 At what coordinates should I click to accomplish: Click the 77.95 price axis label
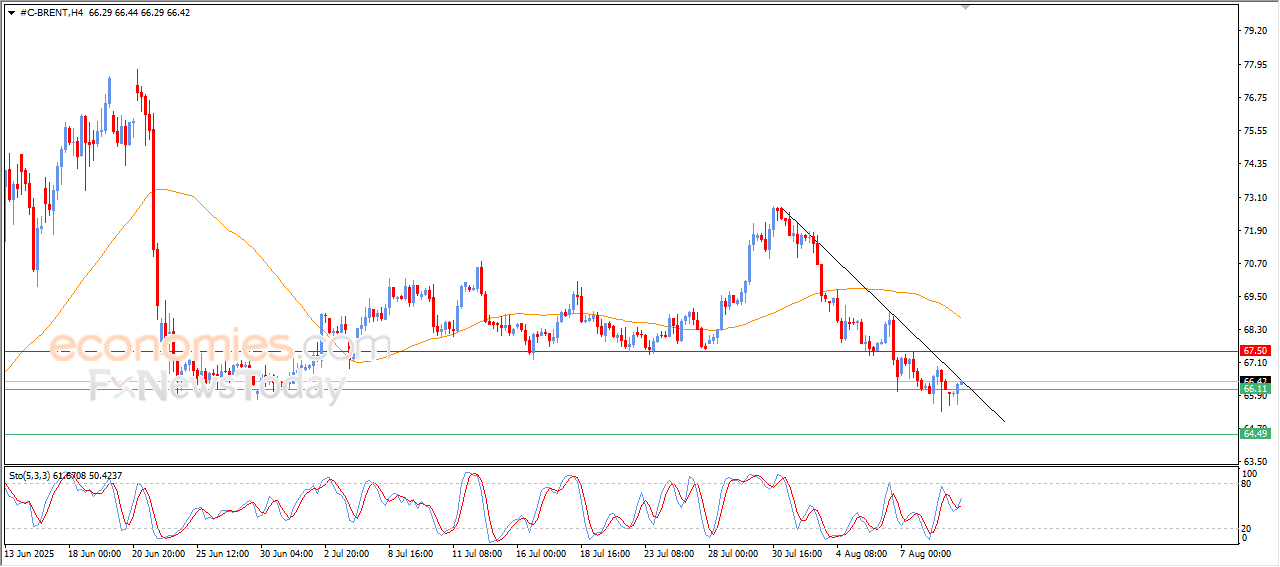(x=1255, y=65)
